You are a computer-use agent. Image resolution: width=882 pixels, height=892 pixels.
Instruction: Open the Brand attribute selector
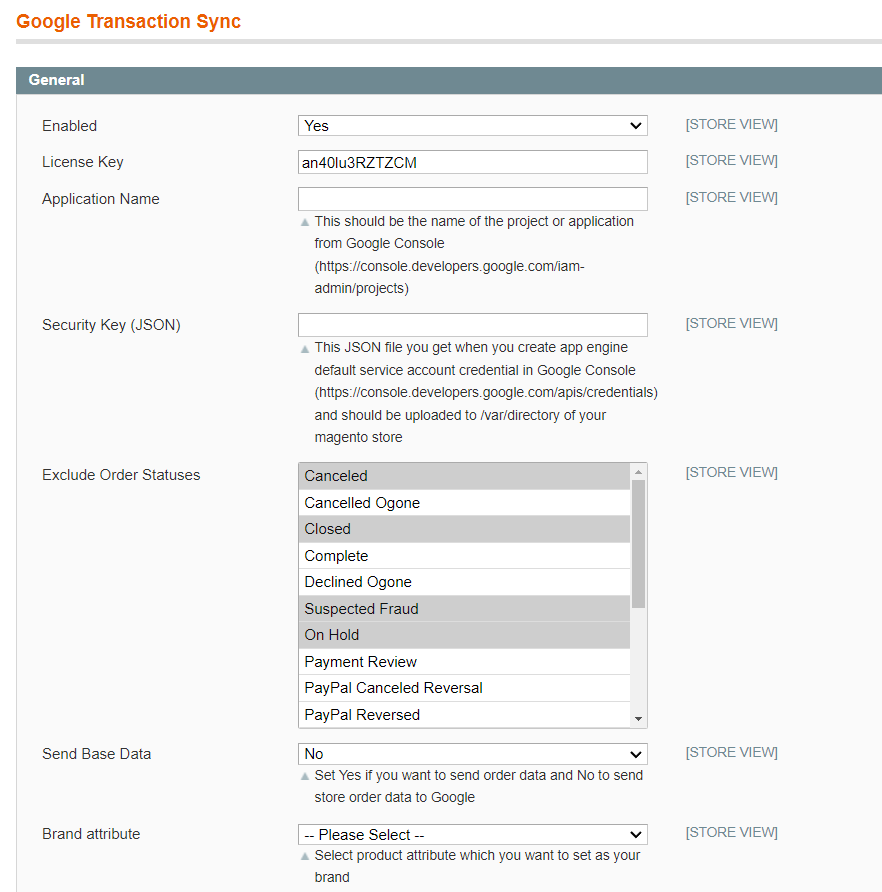coord(470,834)
